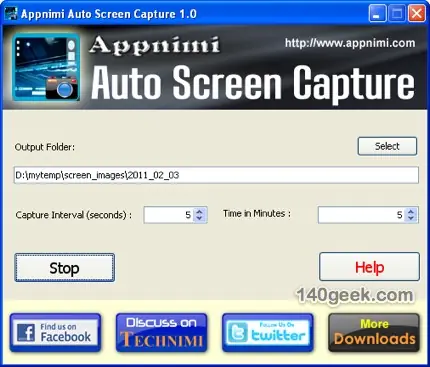Increase the Time in Minutes value

(x=411, y=211)
